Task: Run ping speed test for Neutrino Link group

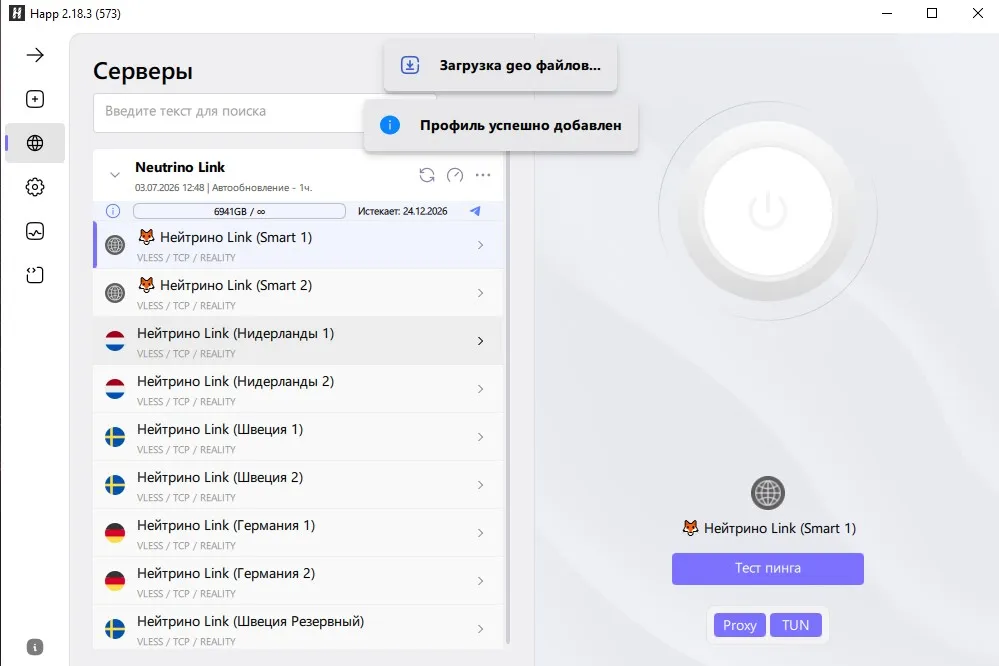Action: (x=455, y=175)
